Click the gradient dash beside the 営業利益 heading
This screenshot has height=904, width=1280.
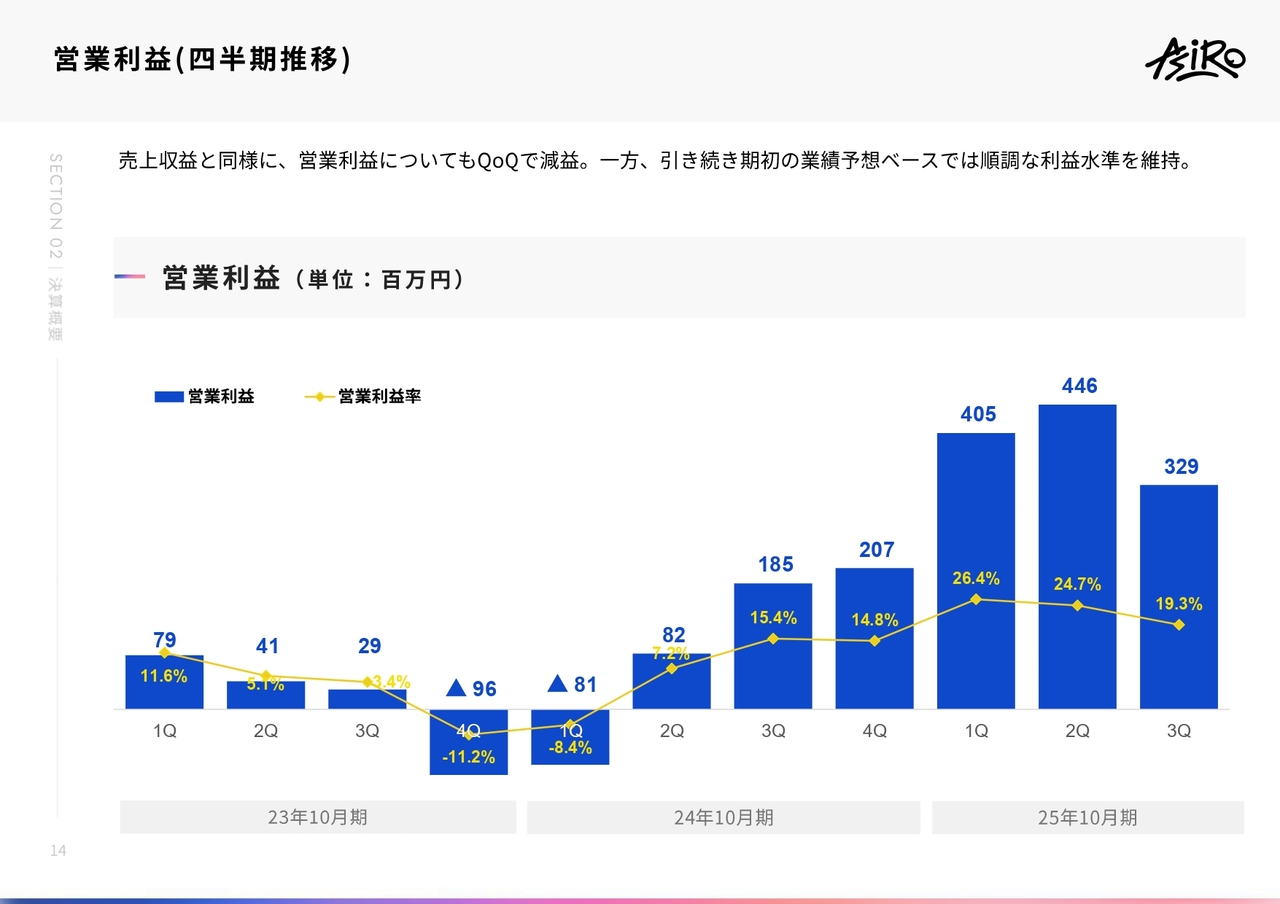(x=130, y=277)
